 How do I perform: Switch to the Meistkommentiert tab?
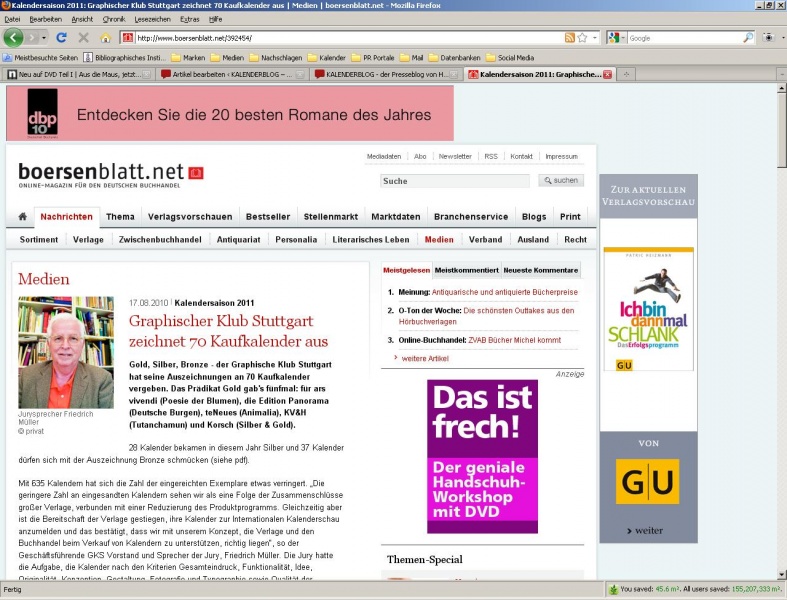point(466,271)
